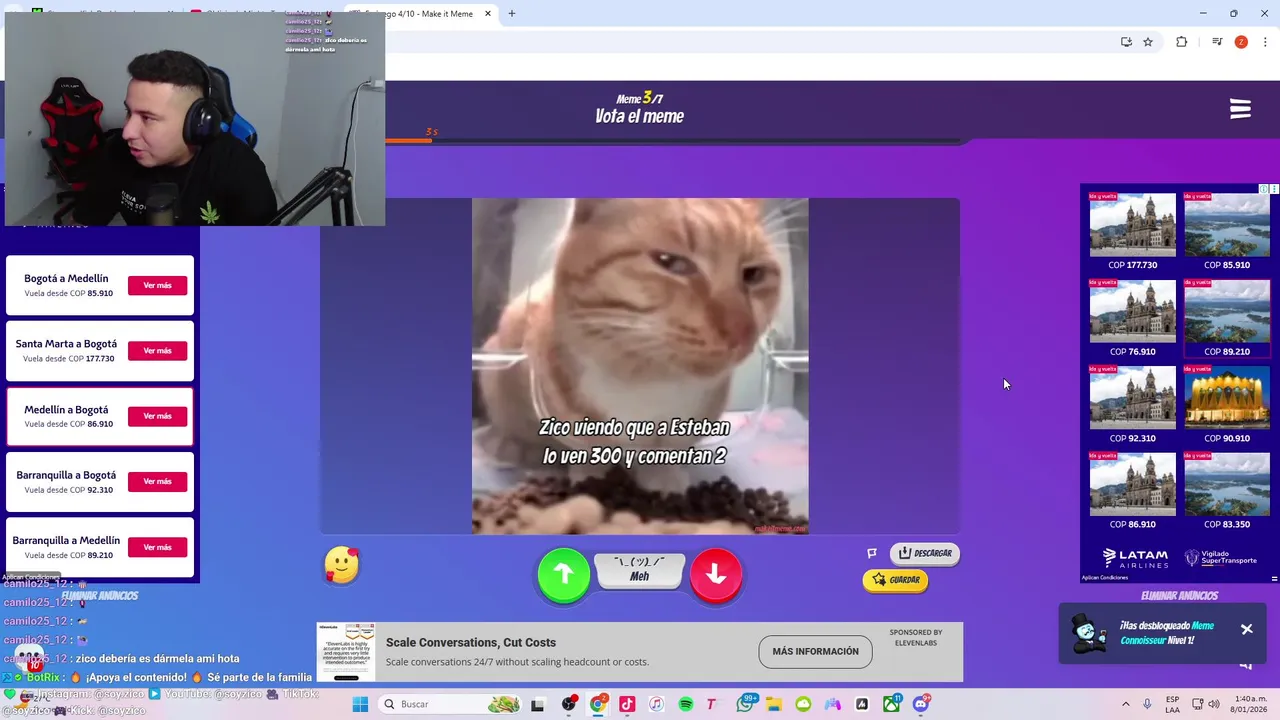1280x720 pixels.
Task: Open the 'Scale Conversations, Cut Costs' ad headline
Action: coord(471,643)
